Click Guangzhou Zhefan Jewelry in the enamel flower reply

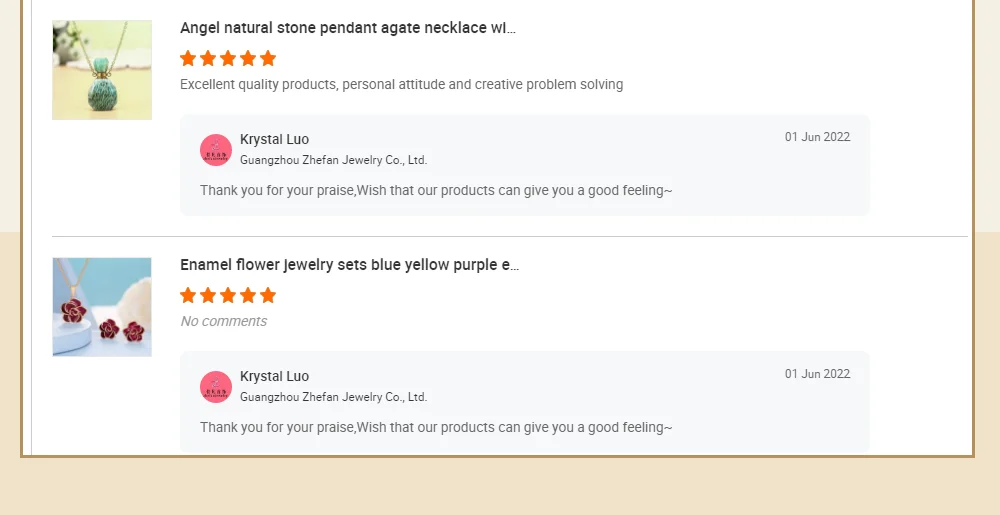(x=333, y=397)
